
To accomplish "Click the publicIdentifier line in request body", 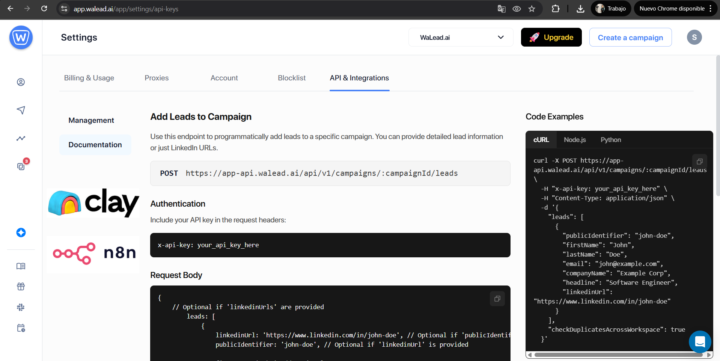I will [x=342, y=344].
